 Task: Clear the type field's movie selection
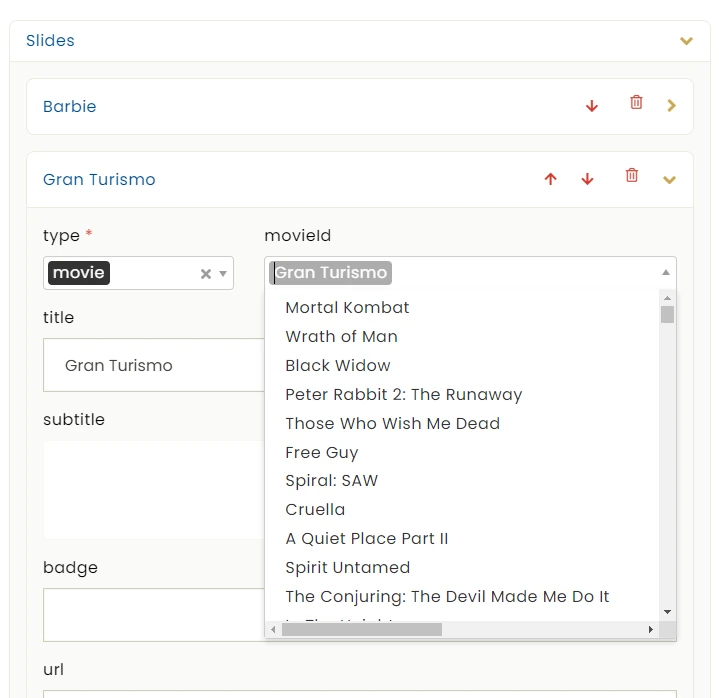click(x=205, y=274)
